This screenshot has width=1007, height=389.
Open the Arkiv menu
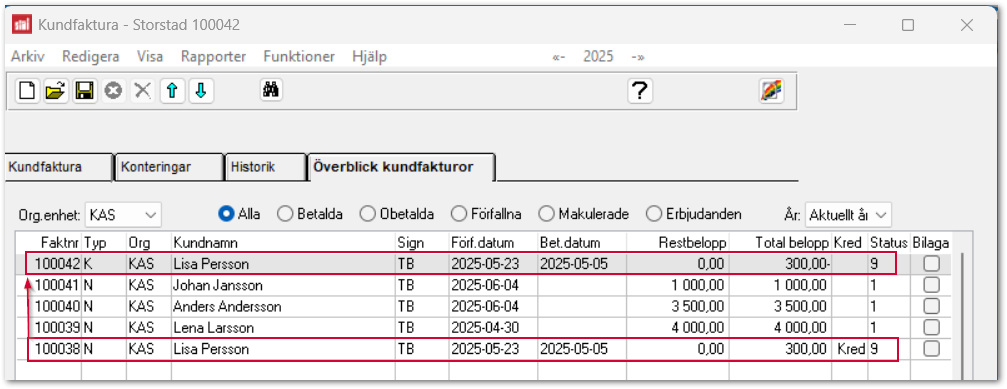pos(28,56)
